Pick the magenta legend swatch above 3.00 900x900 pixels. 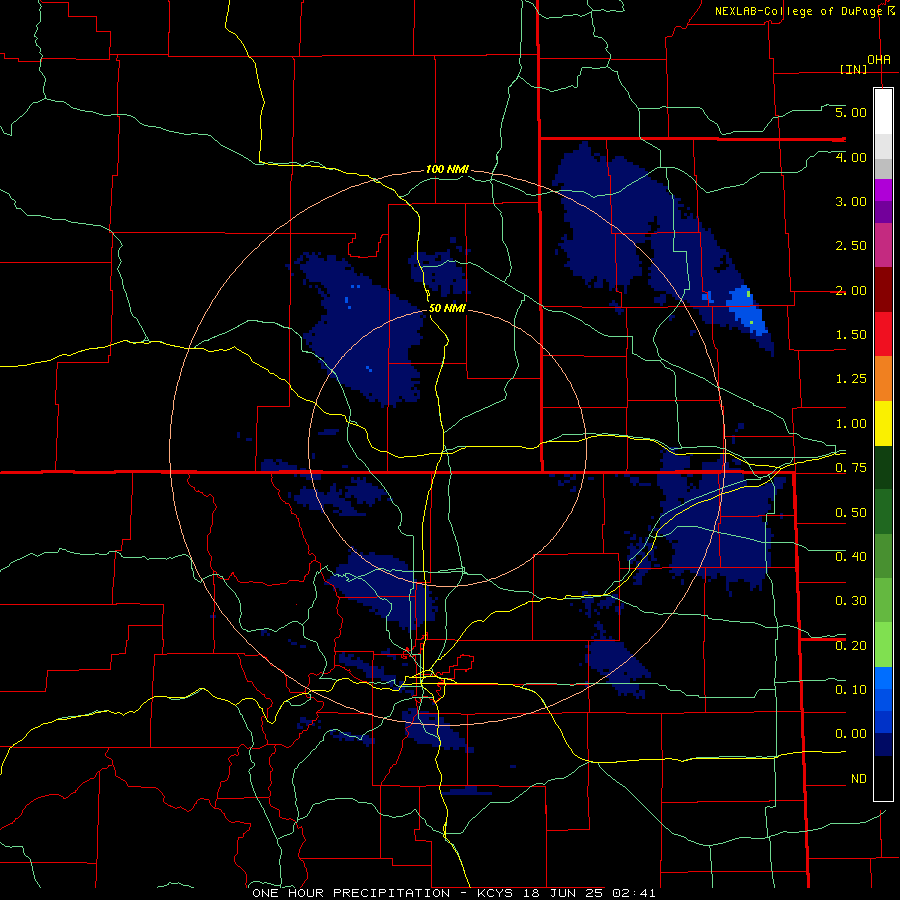point(883,190)
